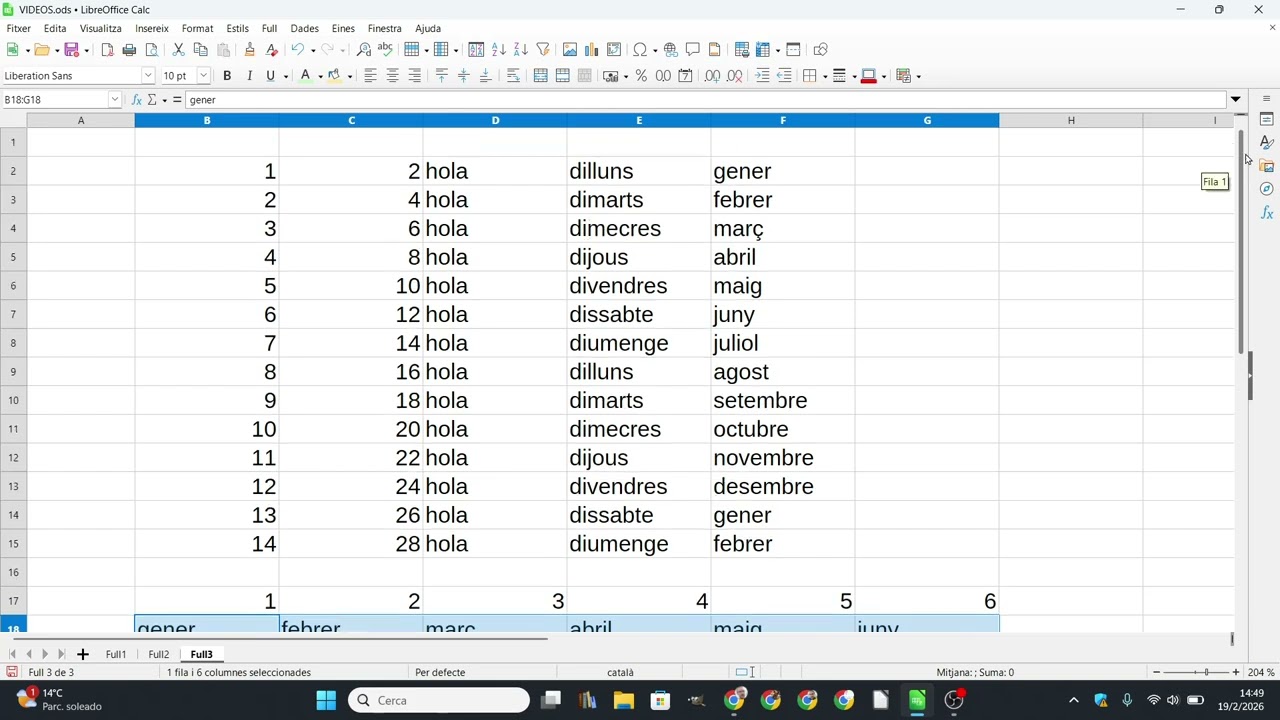Open background color dropdown arrow
1280x720 pixels.
[349, 77]
